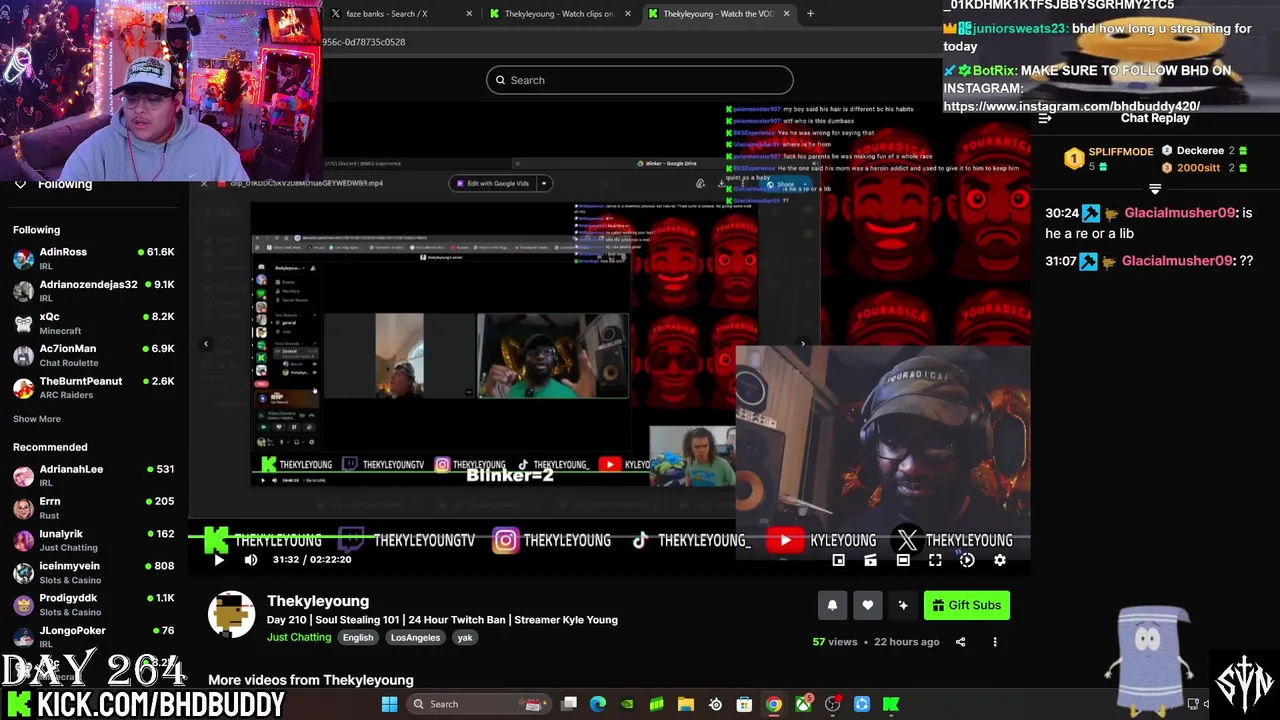Select the English tag
This screenshot has width=1280, height=720.
pos(358,638)
